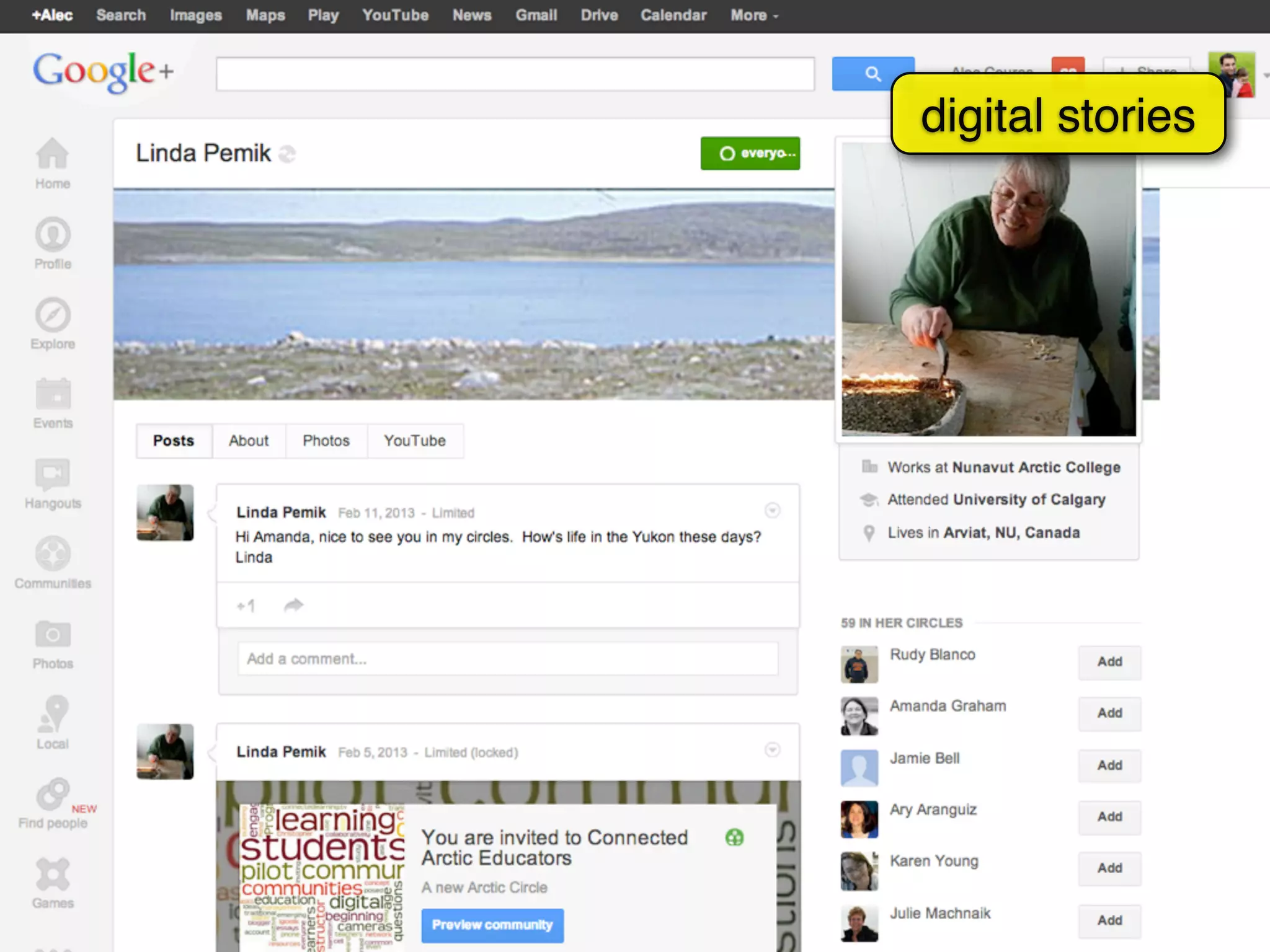Click the Add a comment field
1270x952 pixels.
507,659
